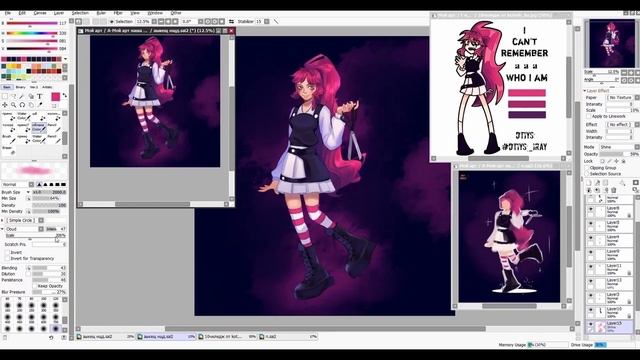Enable the Selection Source checkbox
The width and height of the screenshot is (640, 360).
point(587,174)
